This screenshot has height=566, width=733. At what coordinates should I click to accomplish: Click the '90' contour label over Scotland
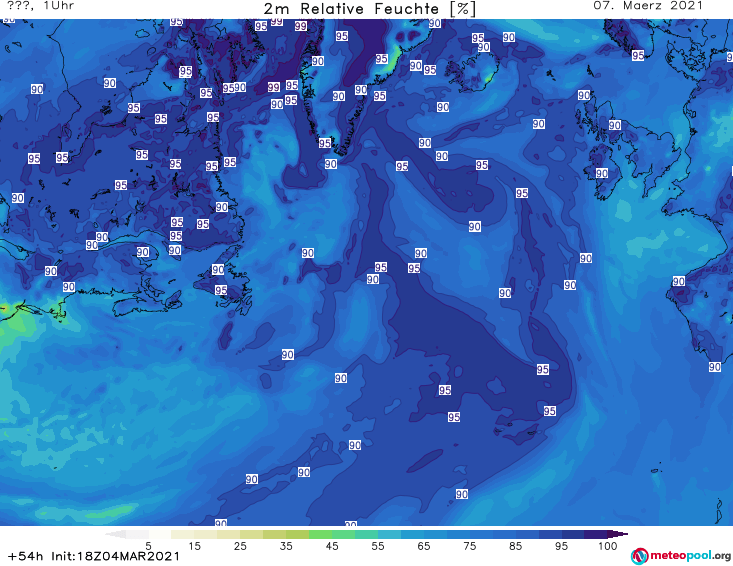615,125
